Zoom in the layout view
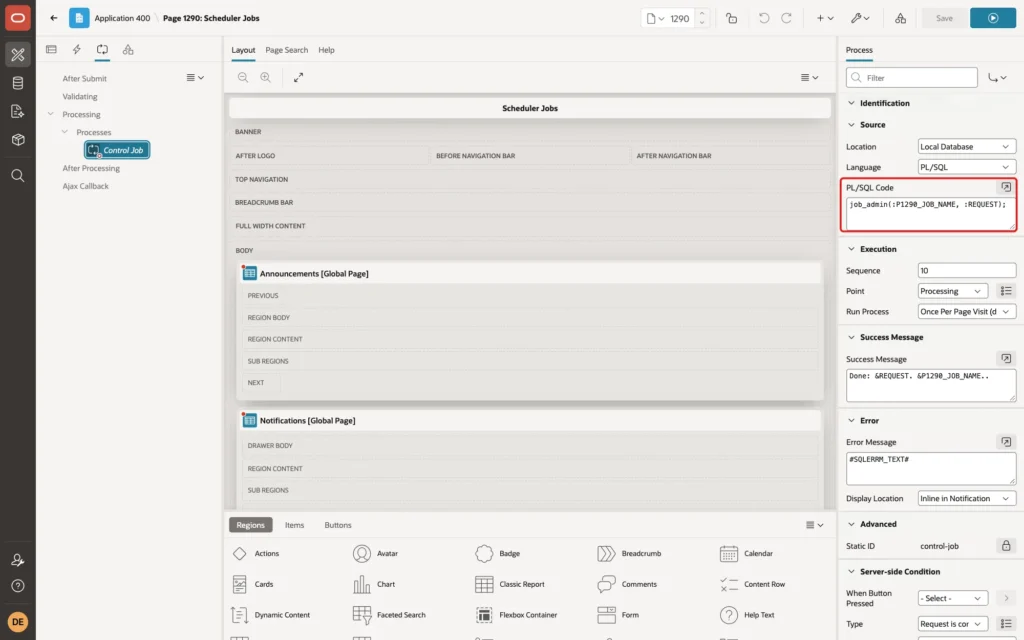 tap(265, 77)
